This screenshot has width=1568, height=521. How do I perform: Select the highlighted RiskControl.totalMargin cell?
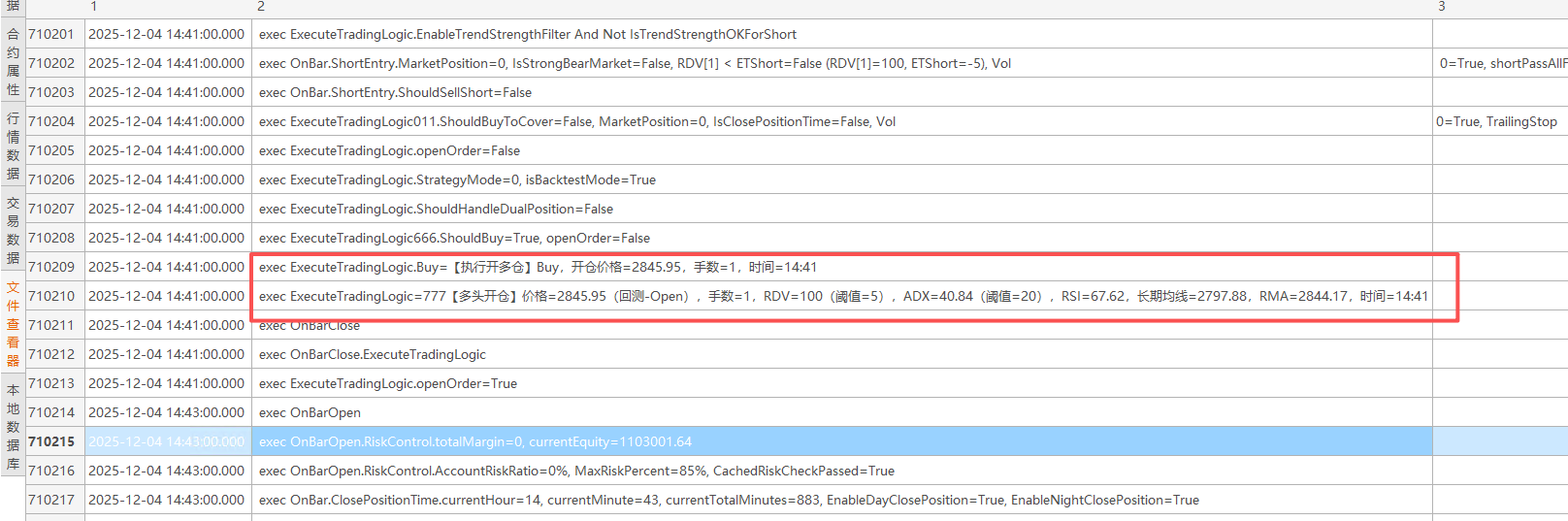click(475, 441)
